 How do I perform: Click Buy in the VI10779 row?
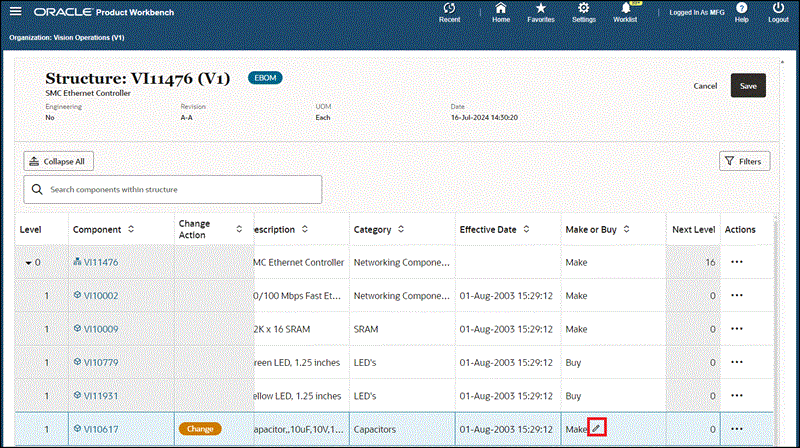[573, 363]
